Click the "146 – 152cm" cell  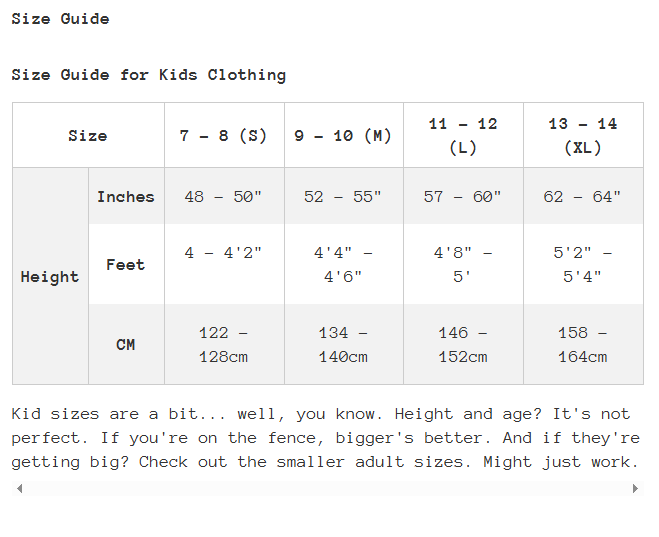click(x=463, y=345)
